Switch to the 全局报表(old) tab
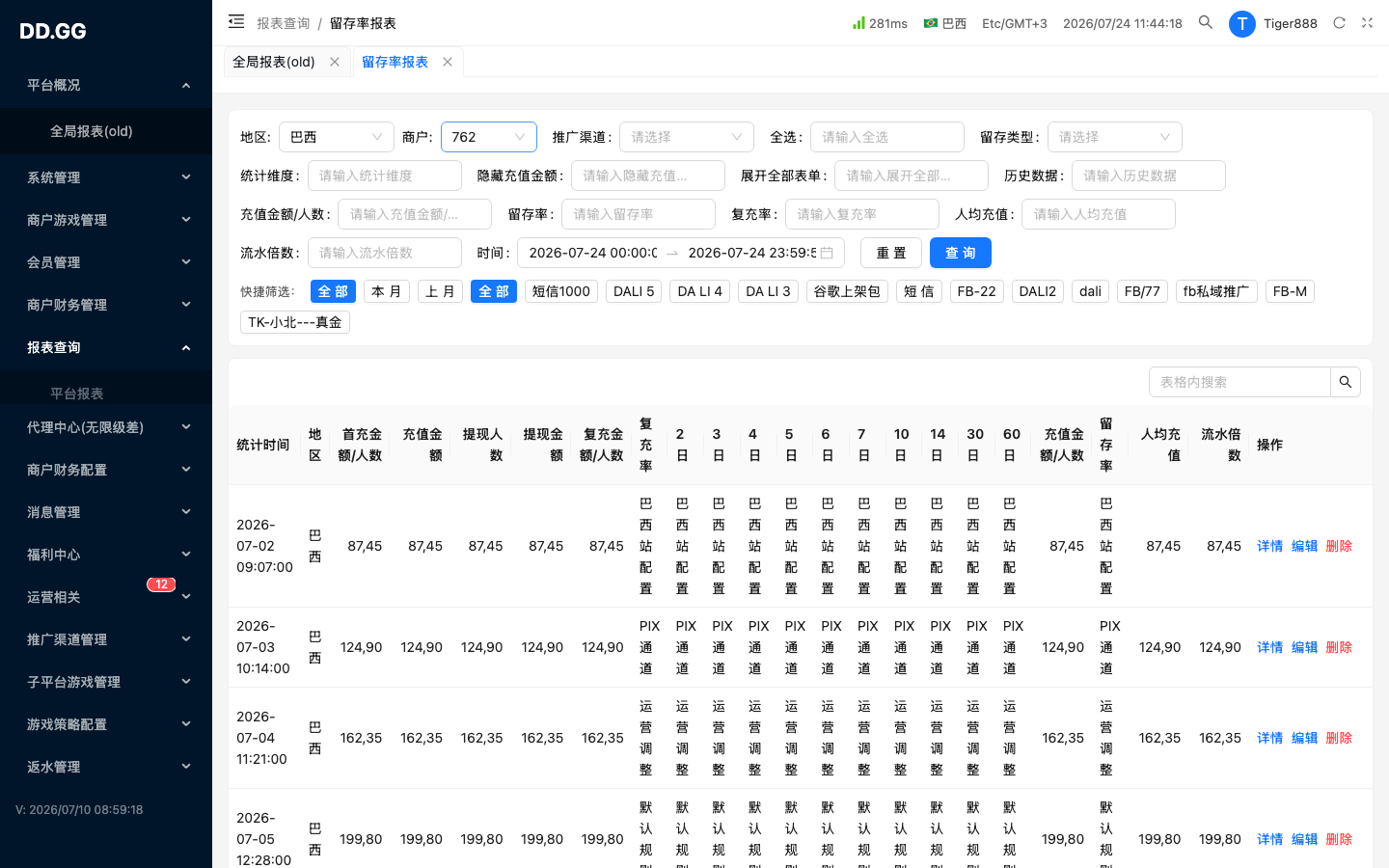 point(274,62)
